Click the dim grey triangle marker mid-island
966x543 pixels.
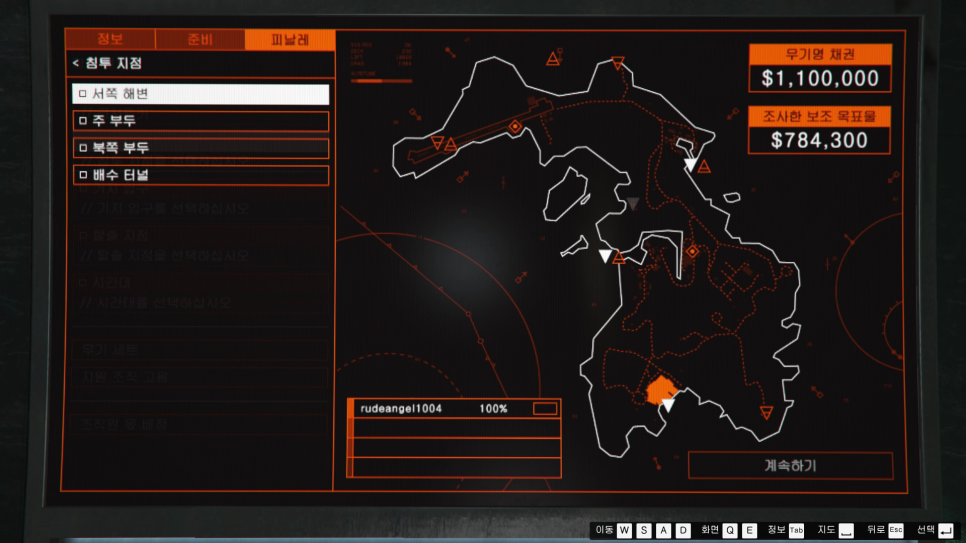[633, 203]
